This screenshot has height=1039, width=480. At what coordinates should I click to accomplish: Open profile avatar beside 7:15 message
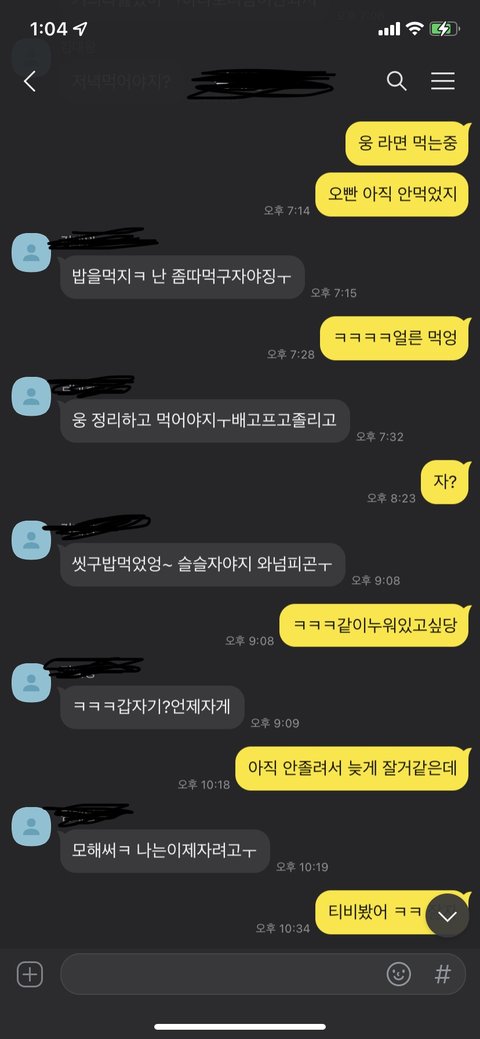[31, 252]
